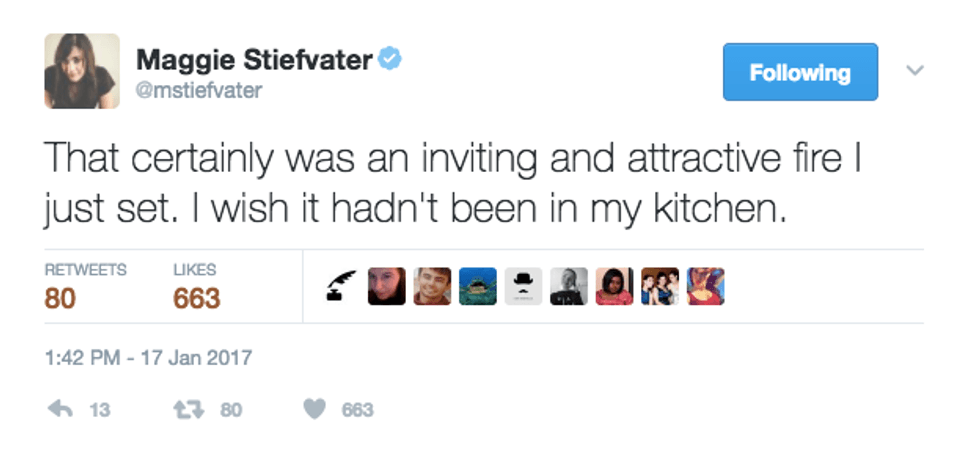The height and width of the screenshot is (460, 980).
Task: Click Maggie Stiefvater's profile photo
Action: point(82,71)
